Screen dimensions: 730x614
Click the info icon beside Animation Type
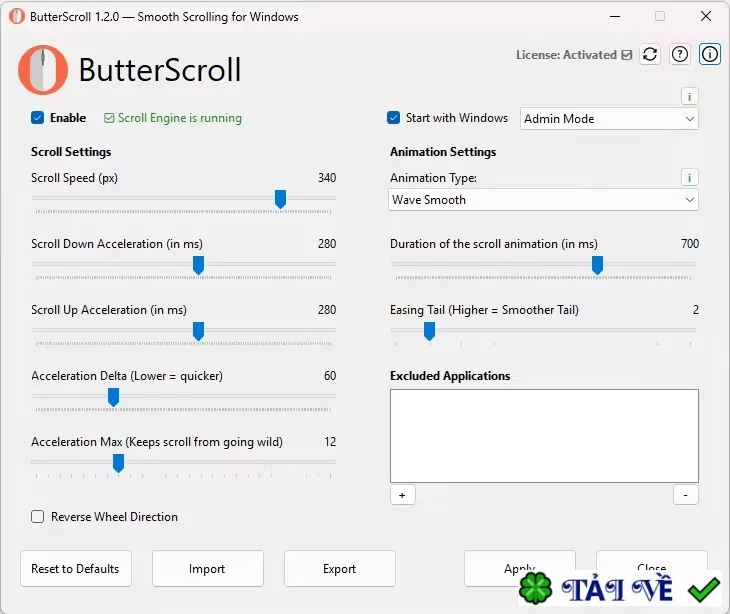(689, 177)
